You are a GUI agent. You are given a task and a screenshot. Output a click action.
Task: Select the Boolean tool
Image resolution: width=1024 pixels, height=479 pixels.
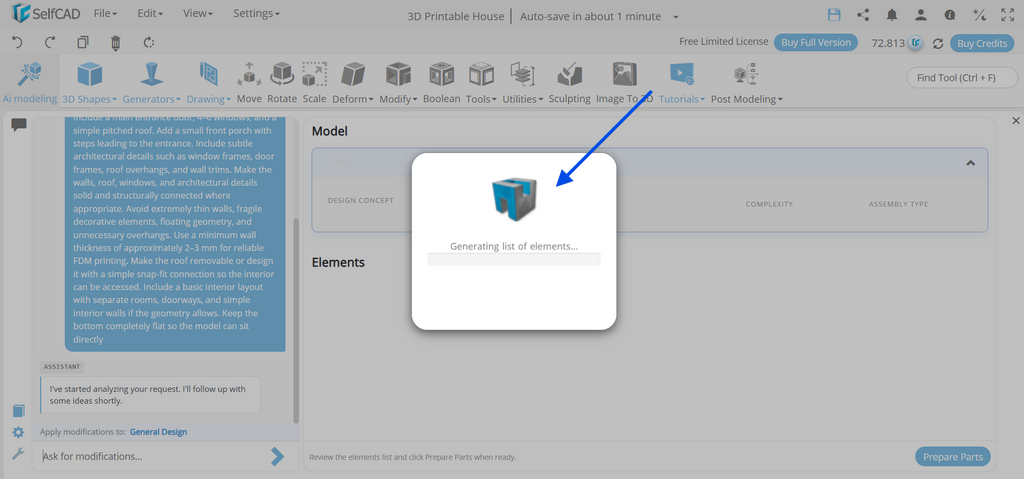coord(441,82)
